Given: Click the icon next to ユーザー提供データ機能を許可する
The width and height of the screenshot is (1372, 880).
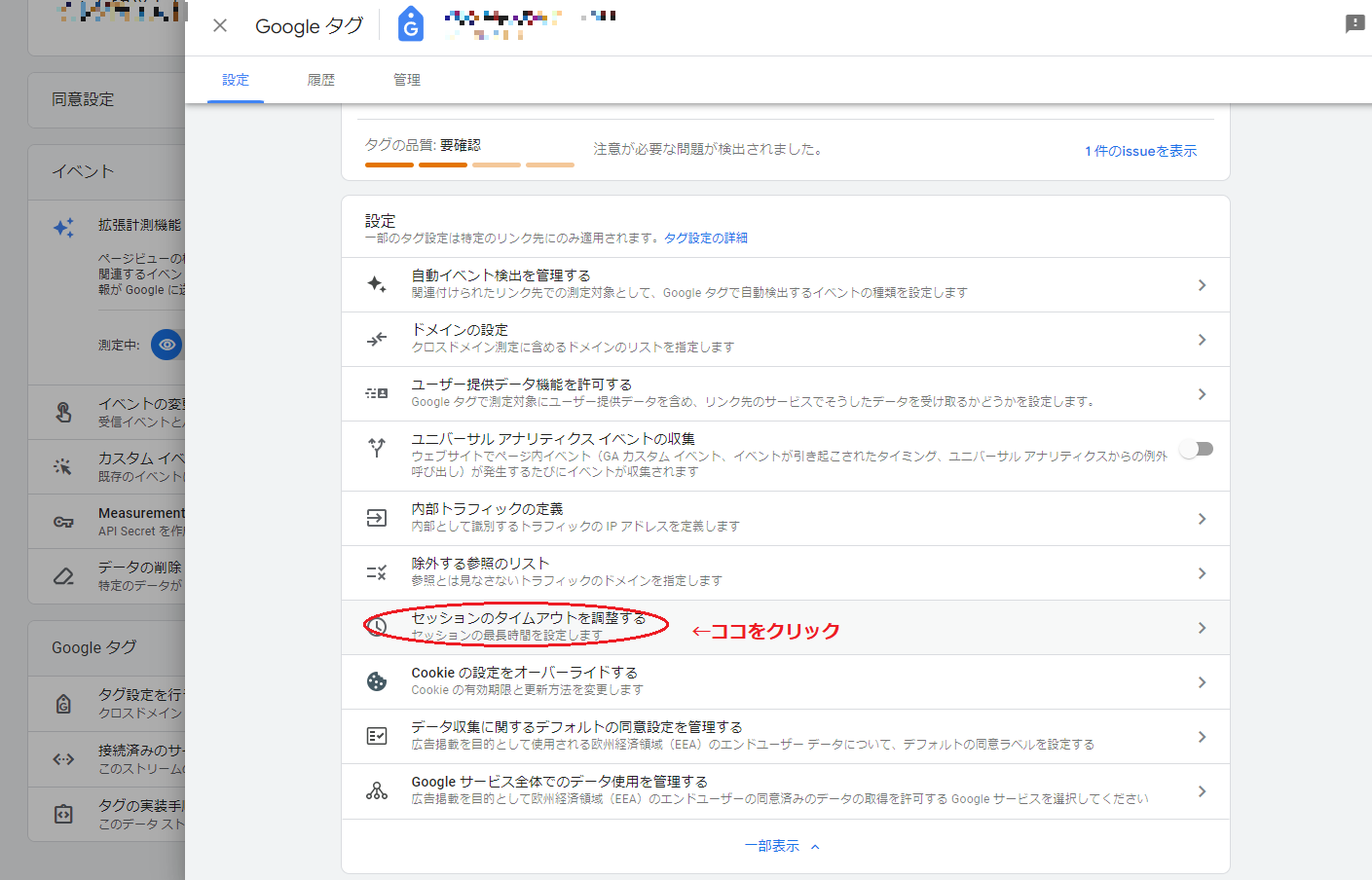Looking at the screenshot, I should (378, 393).
